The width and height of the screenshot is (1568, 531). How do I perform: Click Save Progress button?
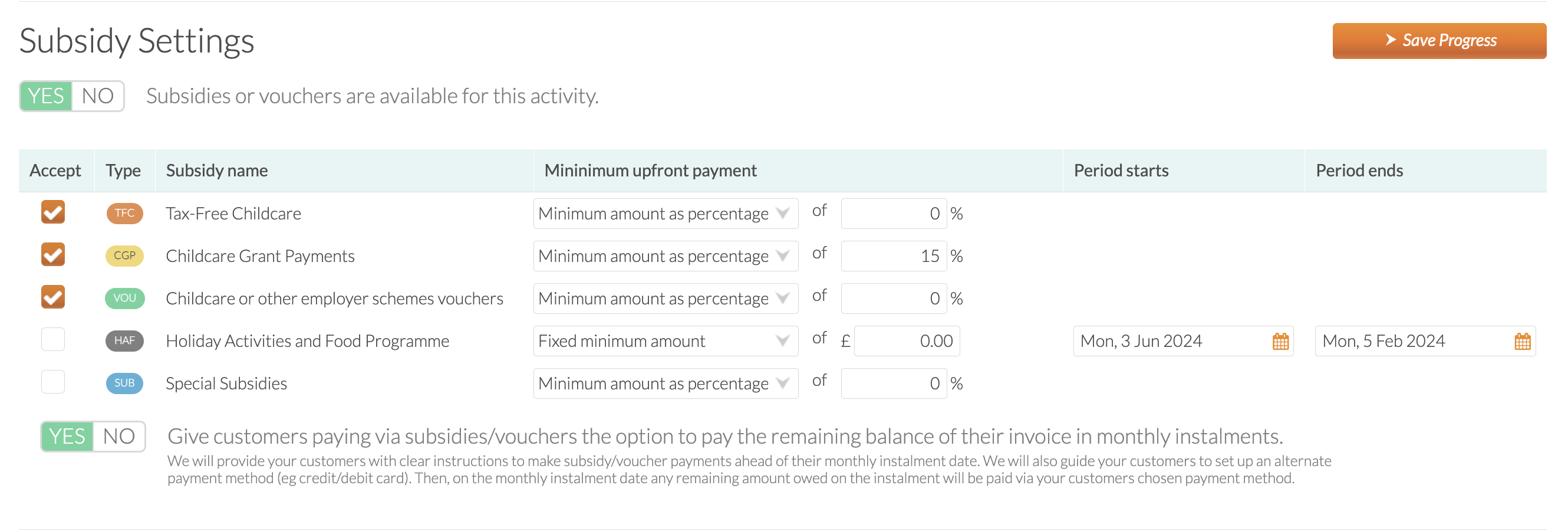click(1439, 41)
